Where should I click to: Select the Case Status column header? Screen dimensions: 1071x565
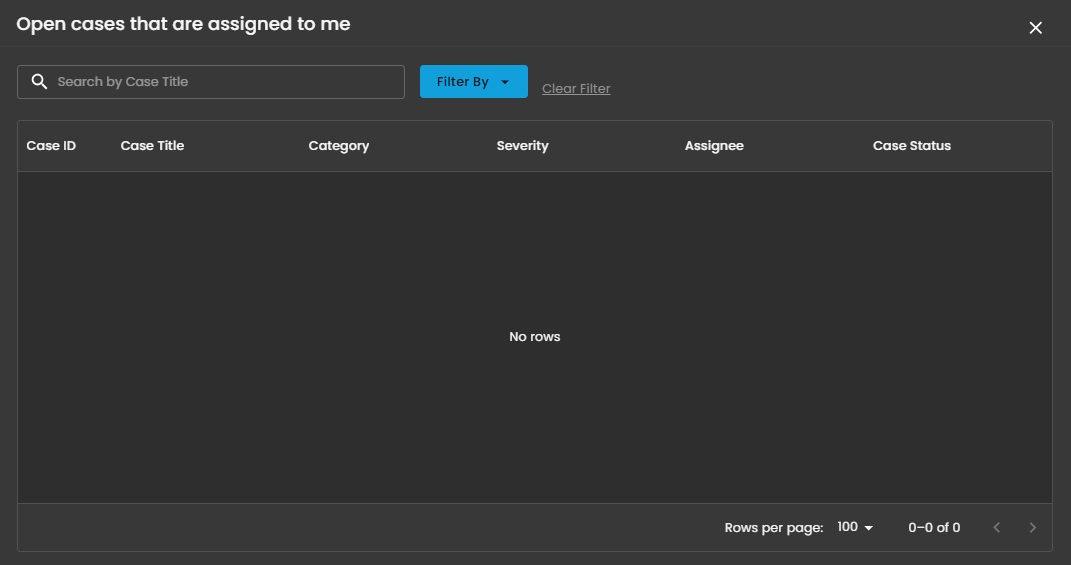(x=911, y=146)
